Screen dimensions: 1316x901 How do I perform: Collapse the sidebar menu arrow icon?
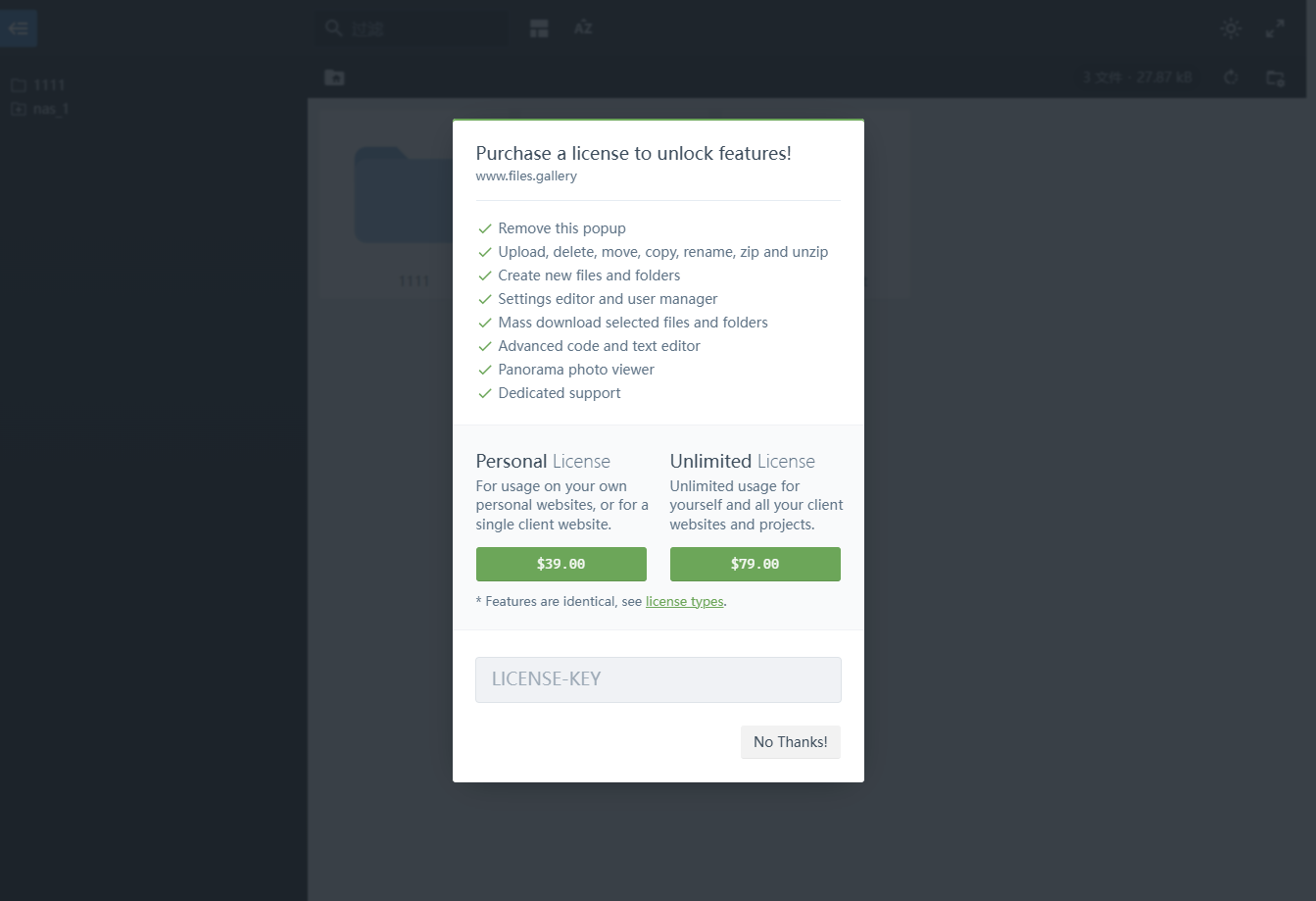(18, 28)
